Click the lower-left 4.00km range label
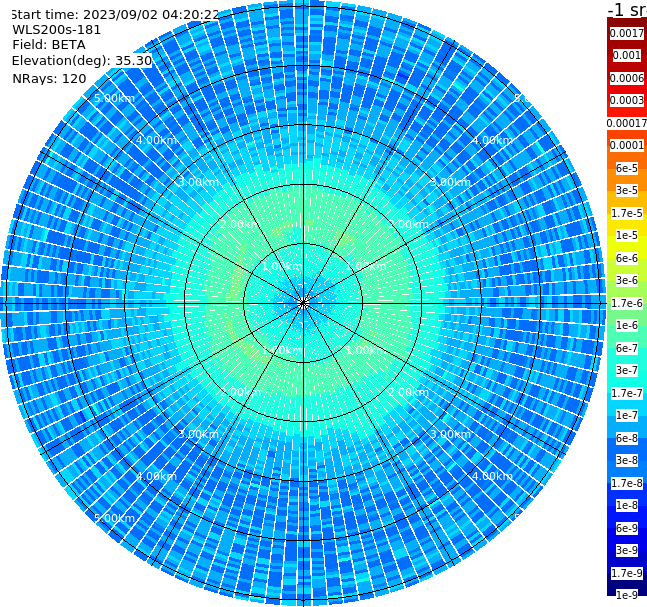Viewport: 647px width, 607px height. [156, 476]
